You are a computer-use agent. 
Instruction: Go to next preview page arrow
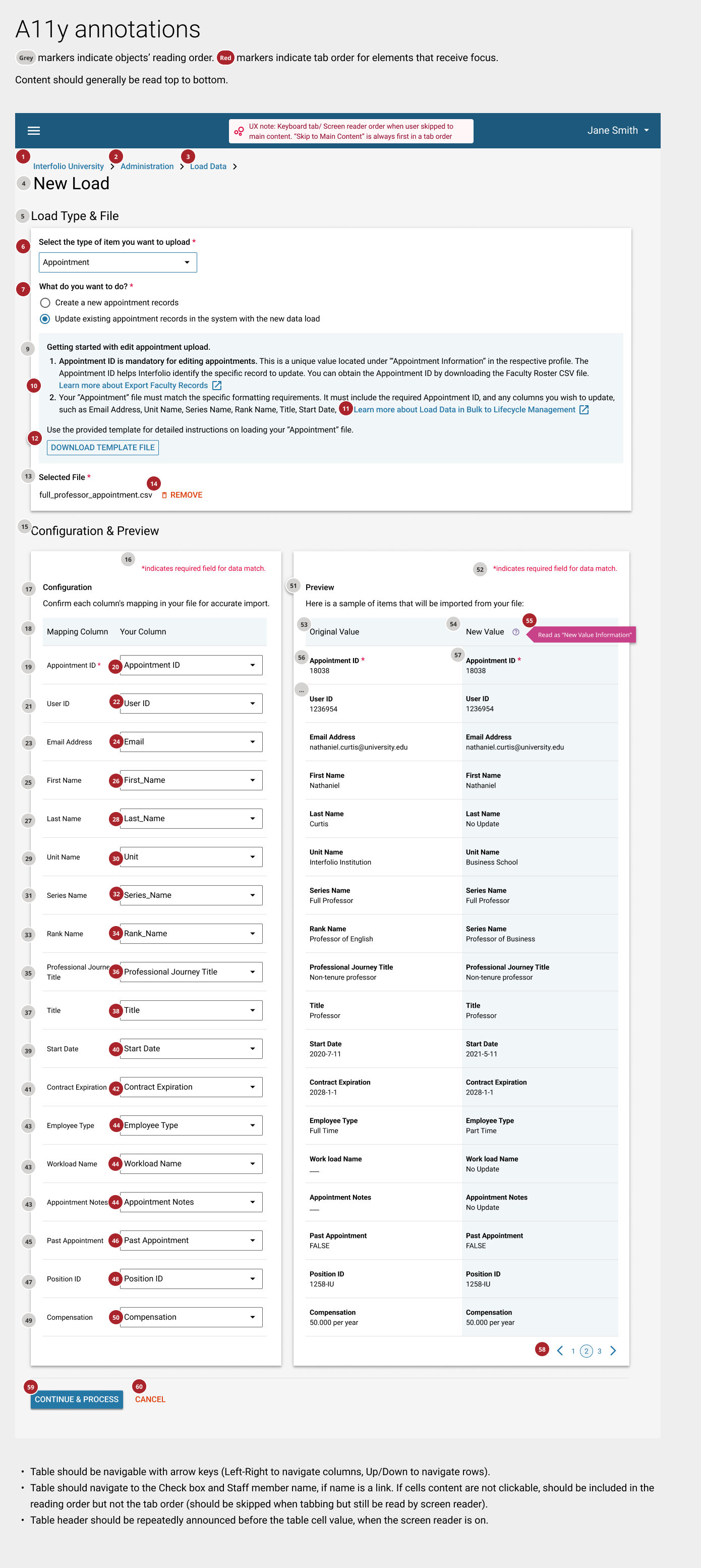(613, 1350)
